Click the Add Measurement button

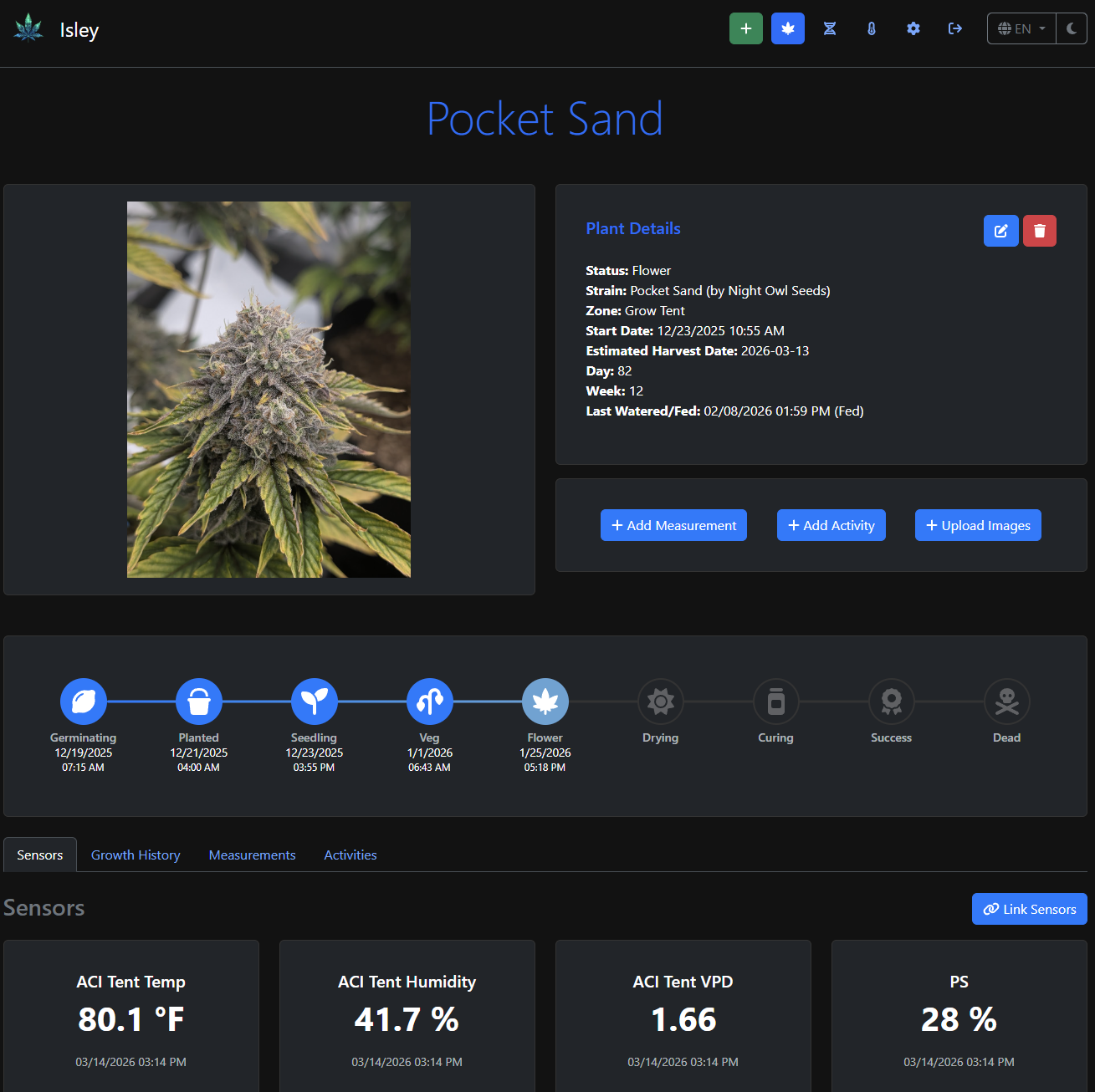pyautogui.click(x=673, y=525)
